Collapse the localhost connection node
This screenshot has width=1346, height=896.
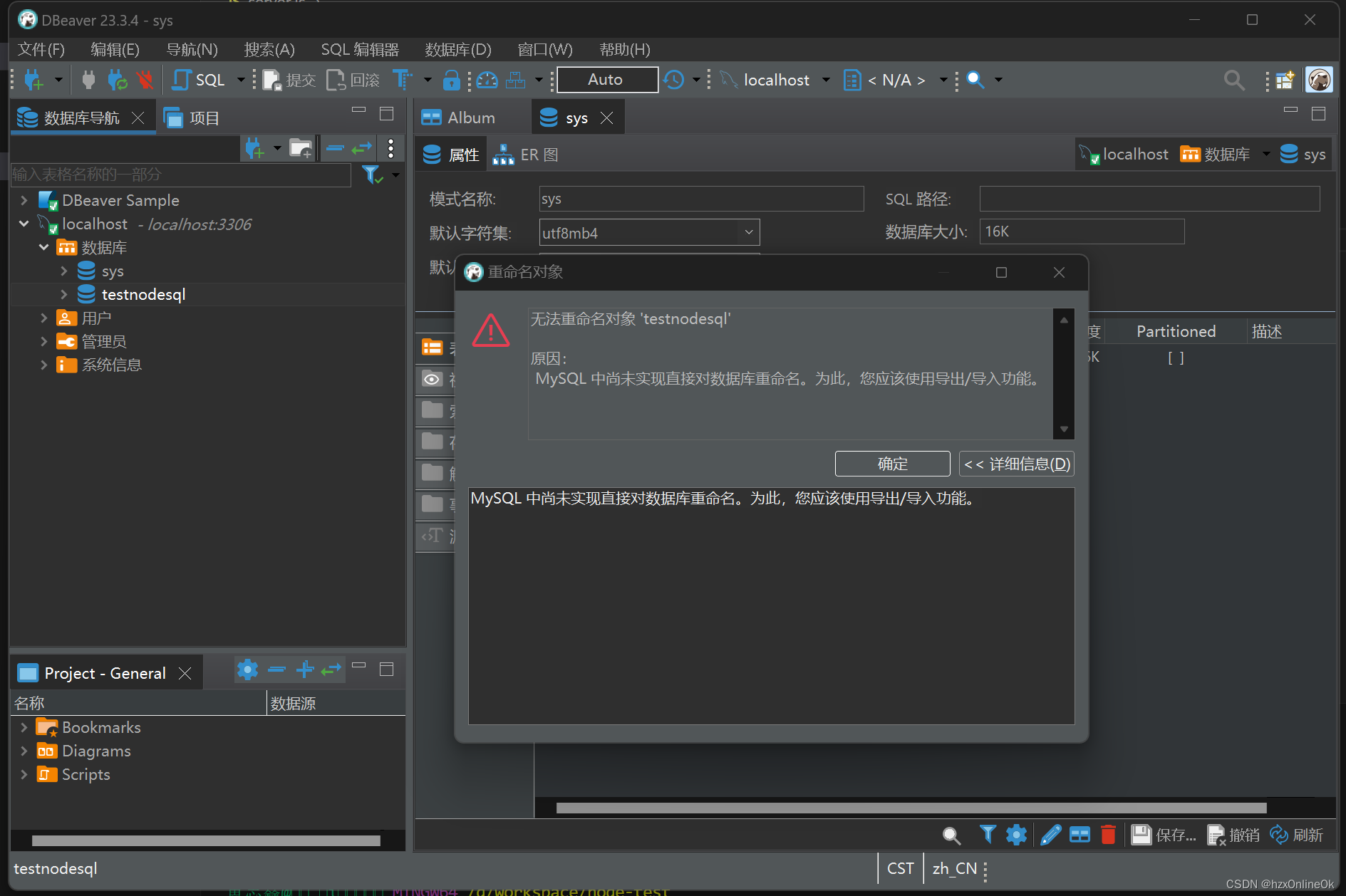pos(24,224)
